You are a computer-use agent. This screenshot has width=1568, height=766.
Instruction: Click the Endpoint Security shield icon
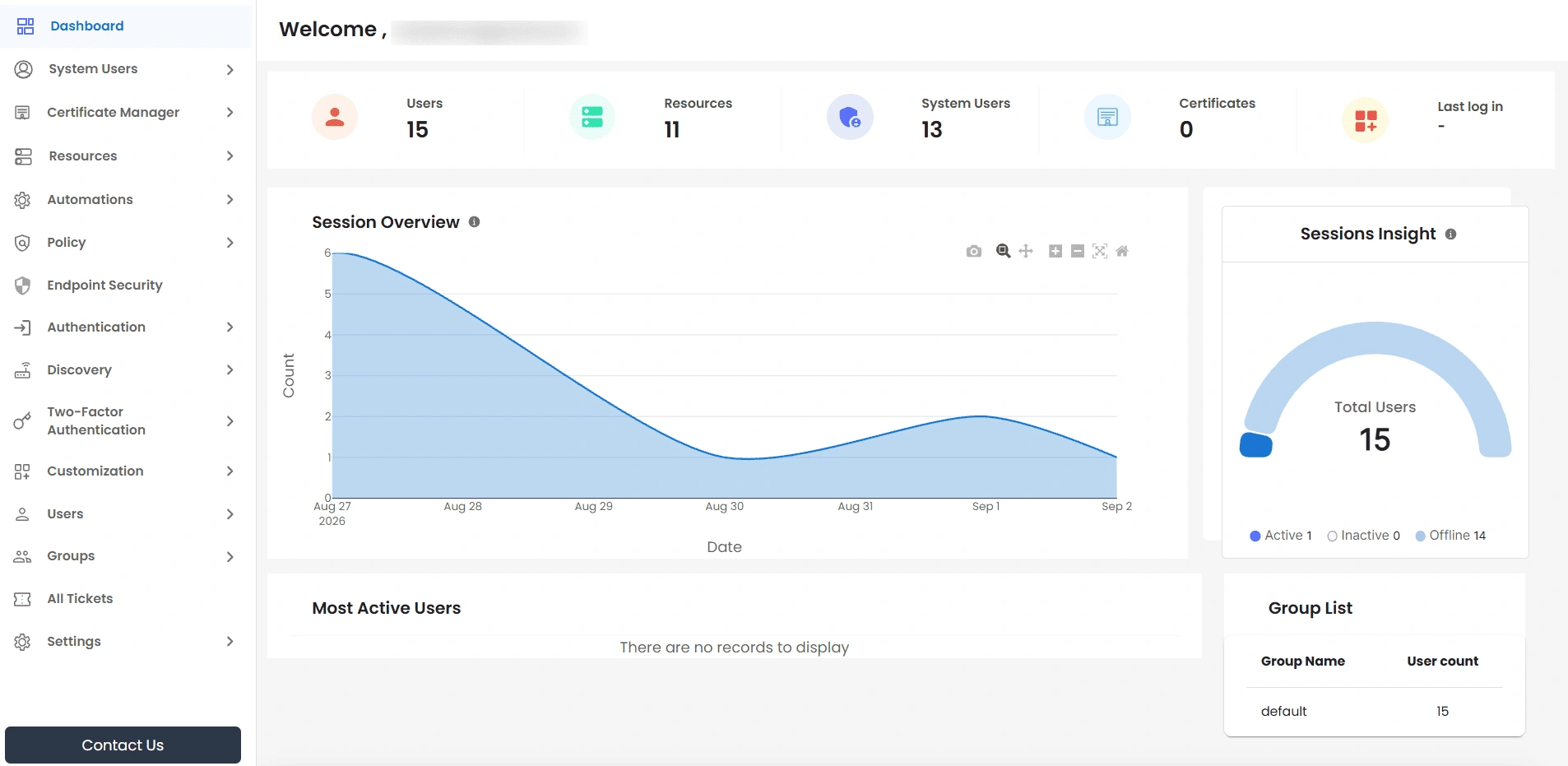(x=23, y=286)
